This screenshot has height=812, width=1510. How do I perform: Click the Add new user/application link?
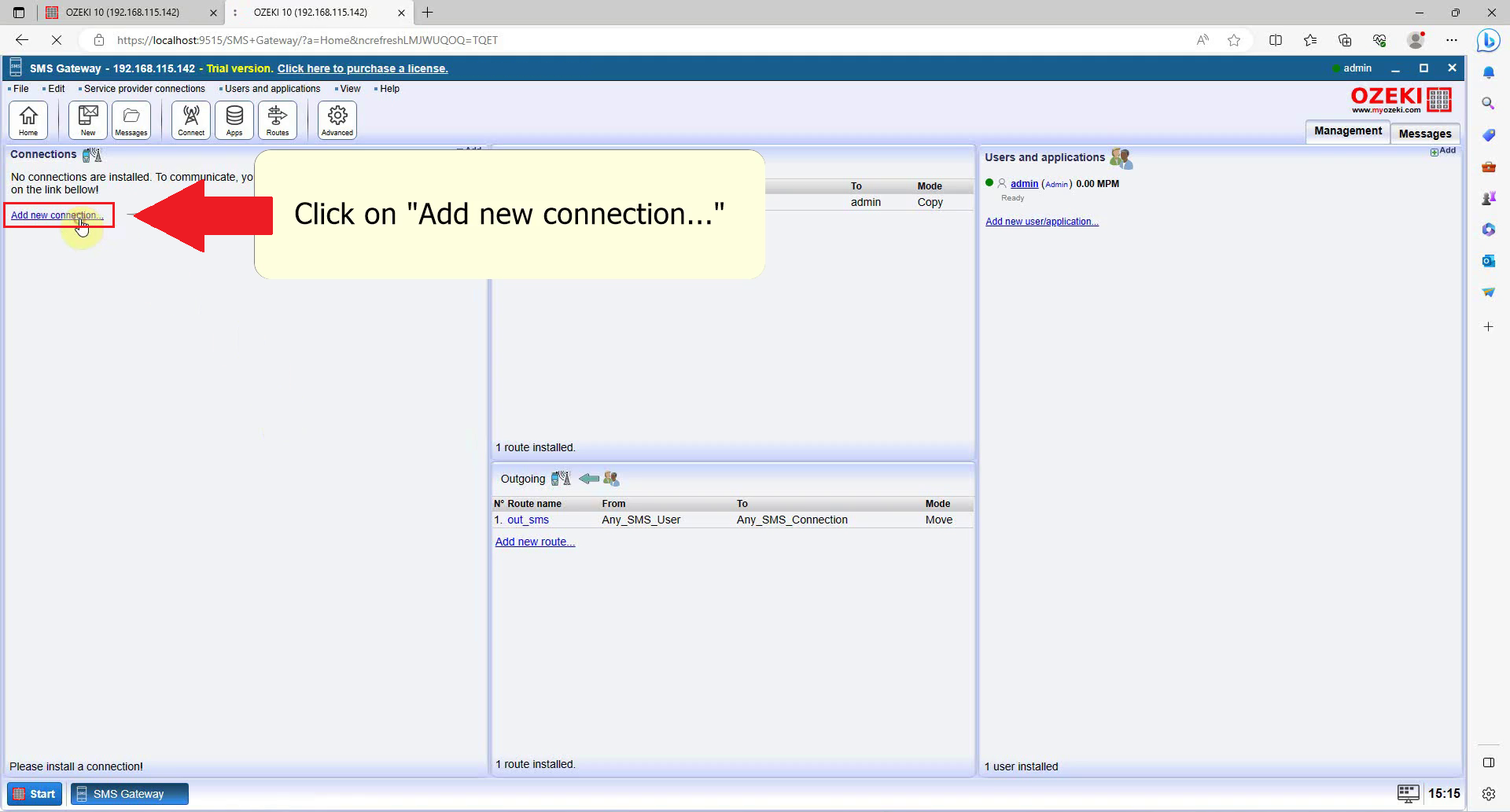[1042, 222]
